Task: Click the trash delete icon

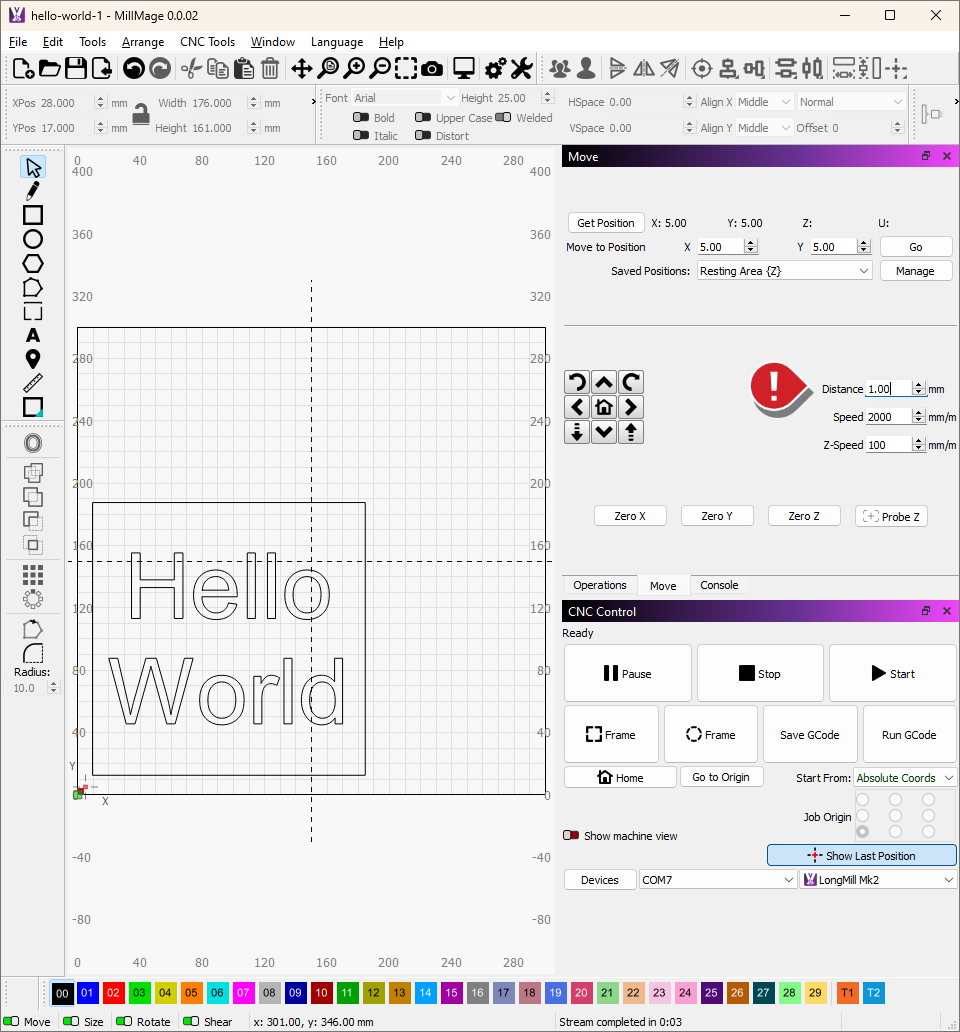Action: 270,69
